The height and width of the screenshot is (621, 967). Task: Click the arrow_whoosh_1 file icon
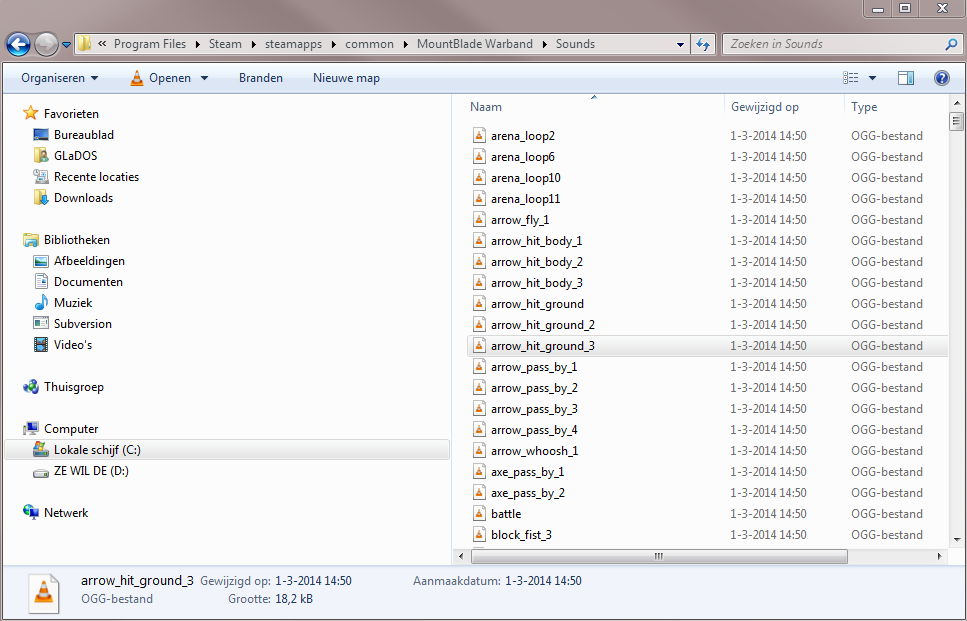pyautogui.click(x=479, y=450)
